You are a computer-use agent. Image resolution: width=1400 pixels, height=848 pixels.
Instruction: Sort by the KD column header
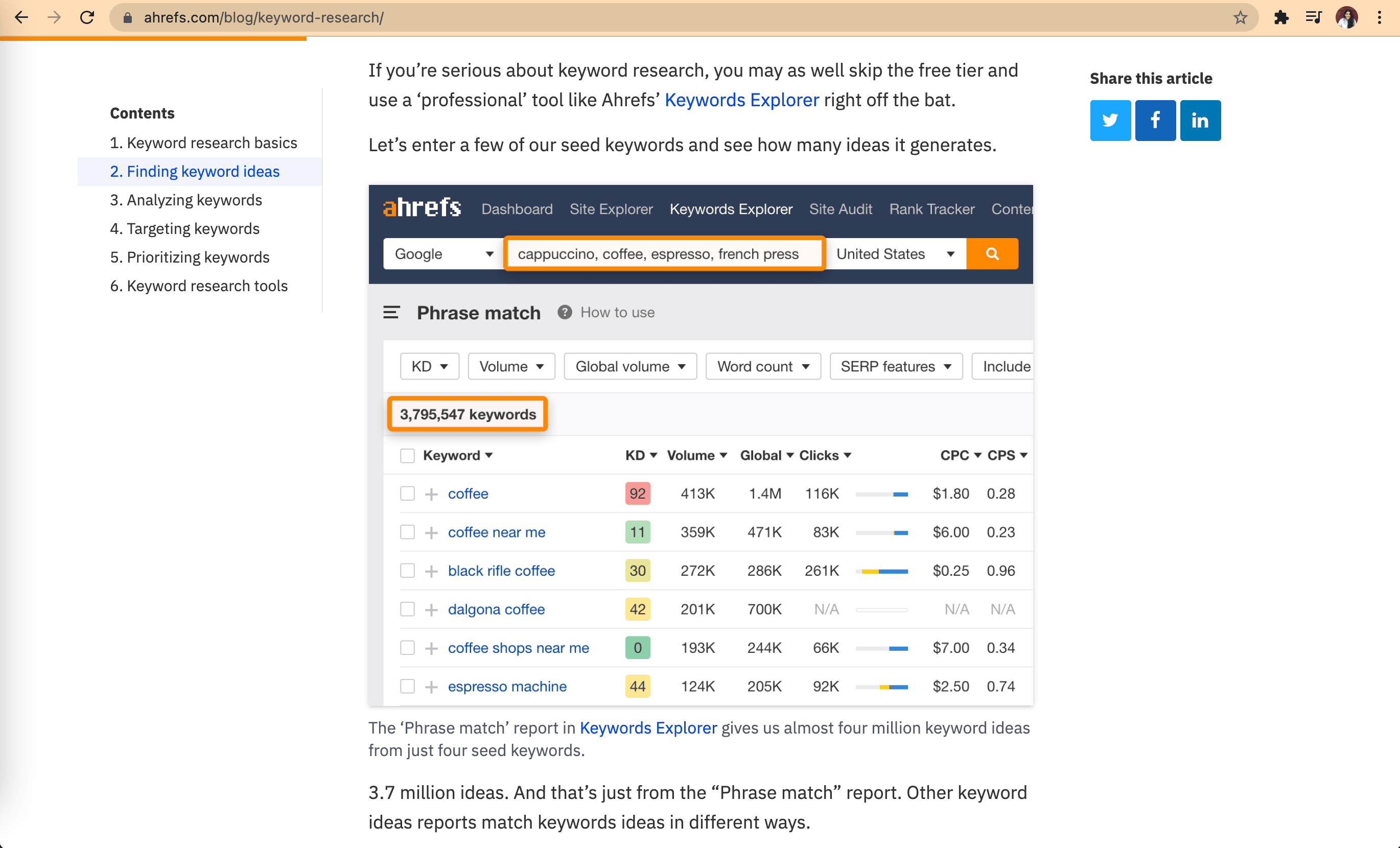[641, 456]
